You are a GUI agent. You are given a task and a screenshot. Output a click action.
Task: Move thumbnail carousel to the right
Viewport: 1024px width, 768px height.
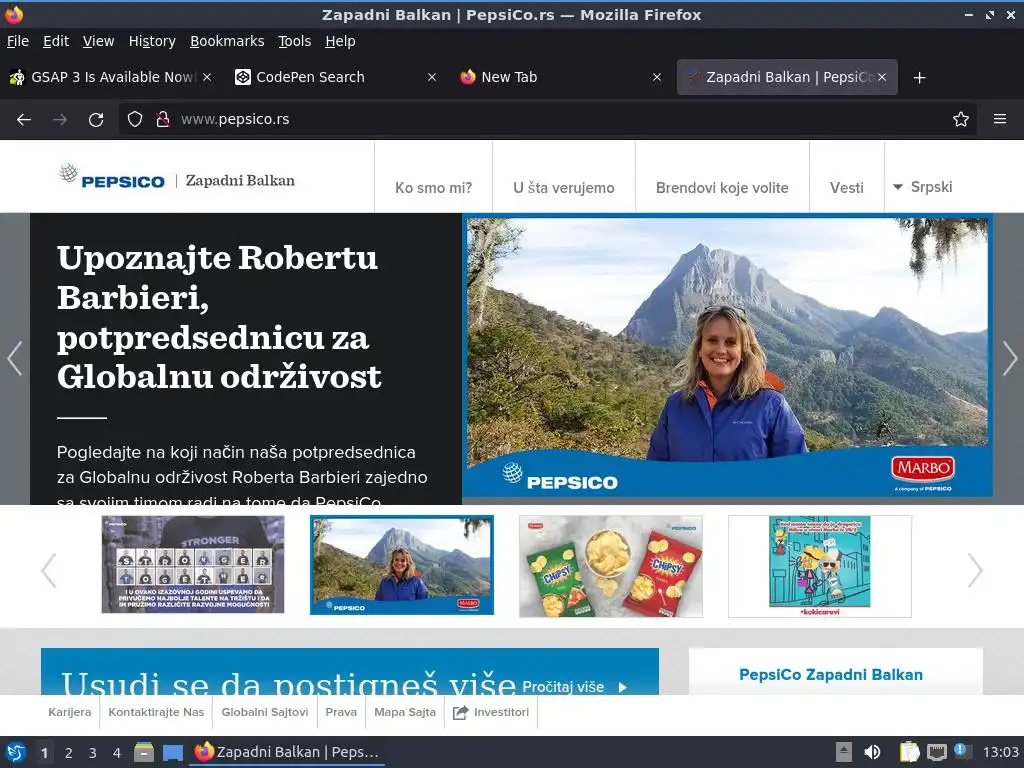tap(974, 570)
